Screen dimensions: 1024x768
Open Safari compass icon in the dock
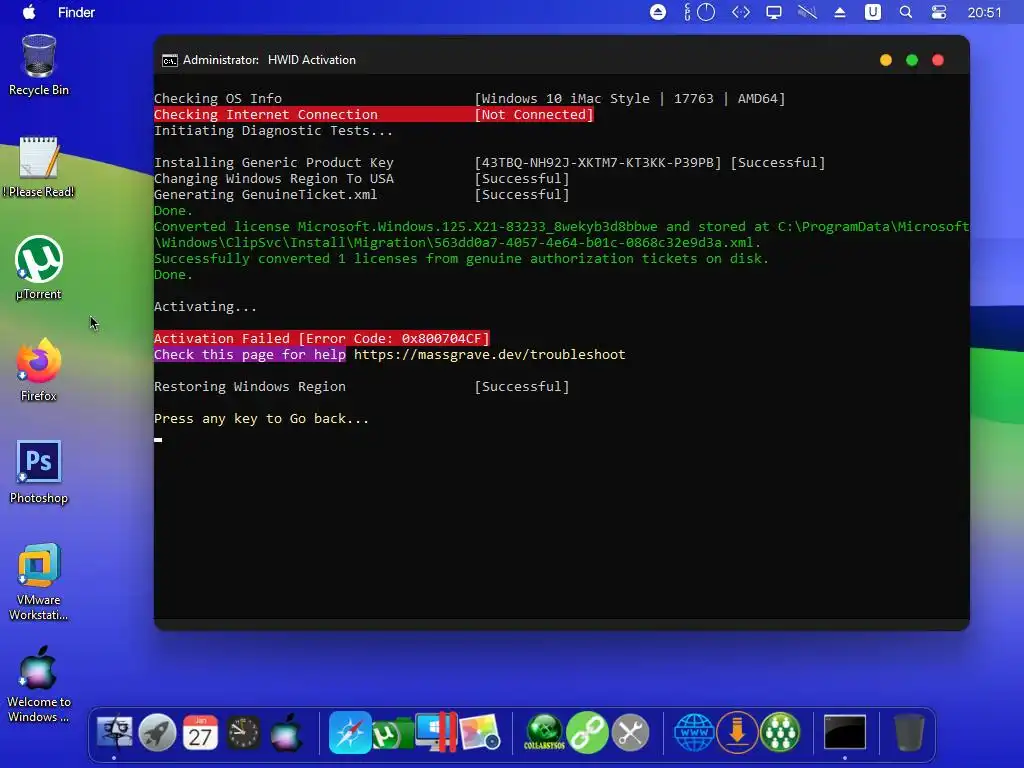pyautogui.click(x=350, y=733)
